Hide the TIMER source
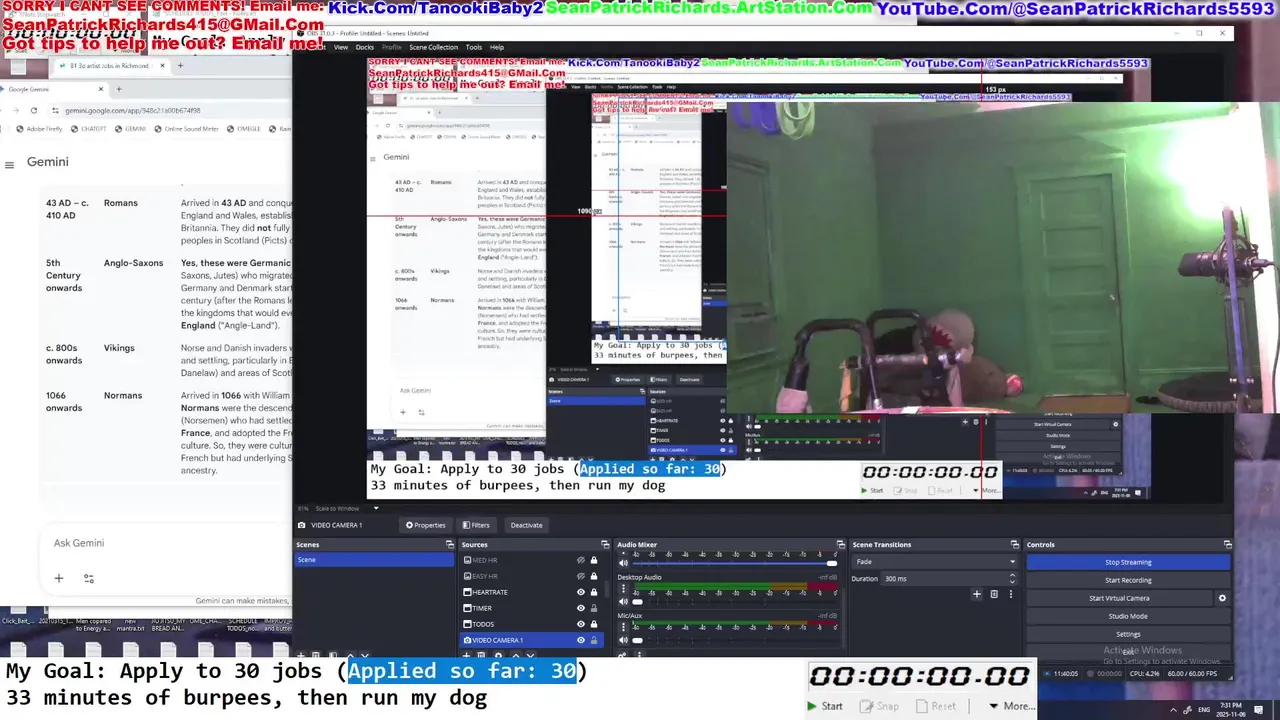1280x720 pixels. pyautogui.click(x=580, y=608)
